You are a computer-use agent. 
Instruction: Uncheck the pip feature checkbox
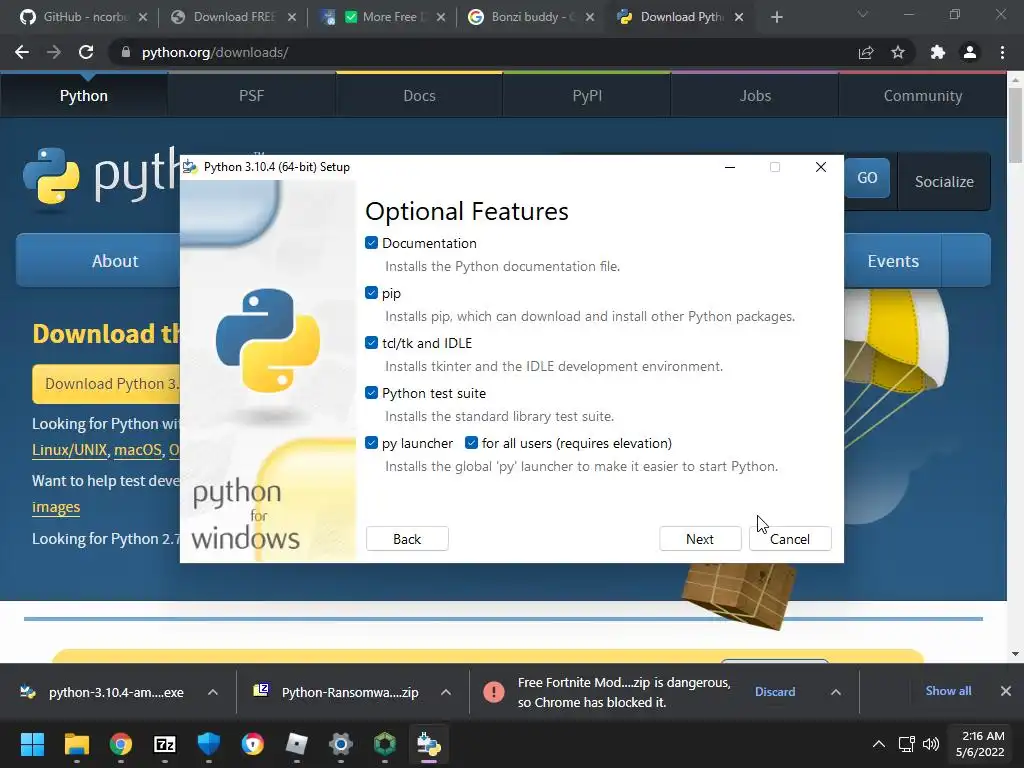(372, 293)
